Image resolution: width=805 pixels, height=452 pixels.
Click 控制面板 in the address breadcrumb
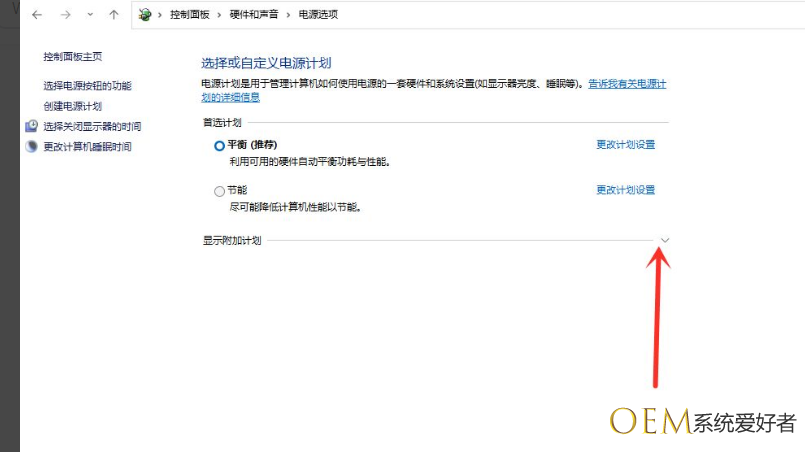188,15
